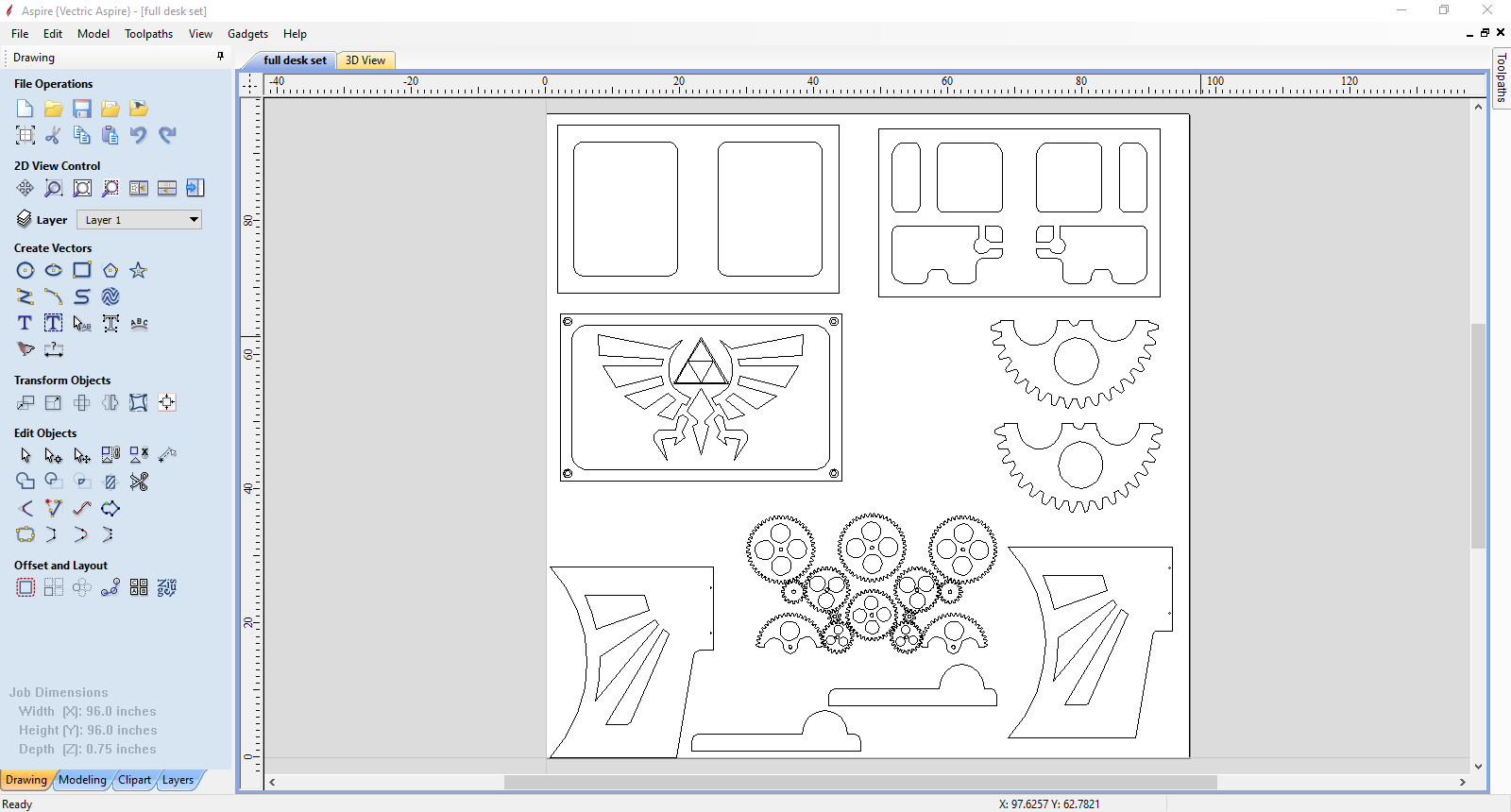Open the Move Objects transform tool
Image resolution: width=1511 pixels, height=812 pixels.
tap(25, 402)
